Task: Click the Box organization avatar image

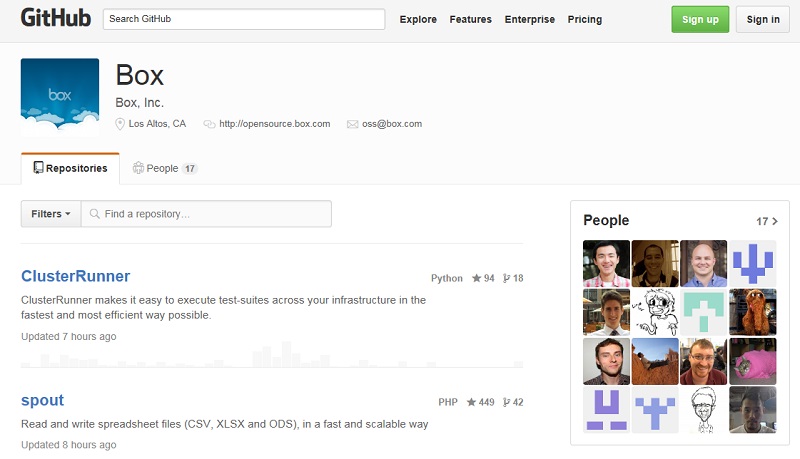Action: point(60,97)
